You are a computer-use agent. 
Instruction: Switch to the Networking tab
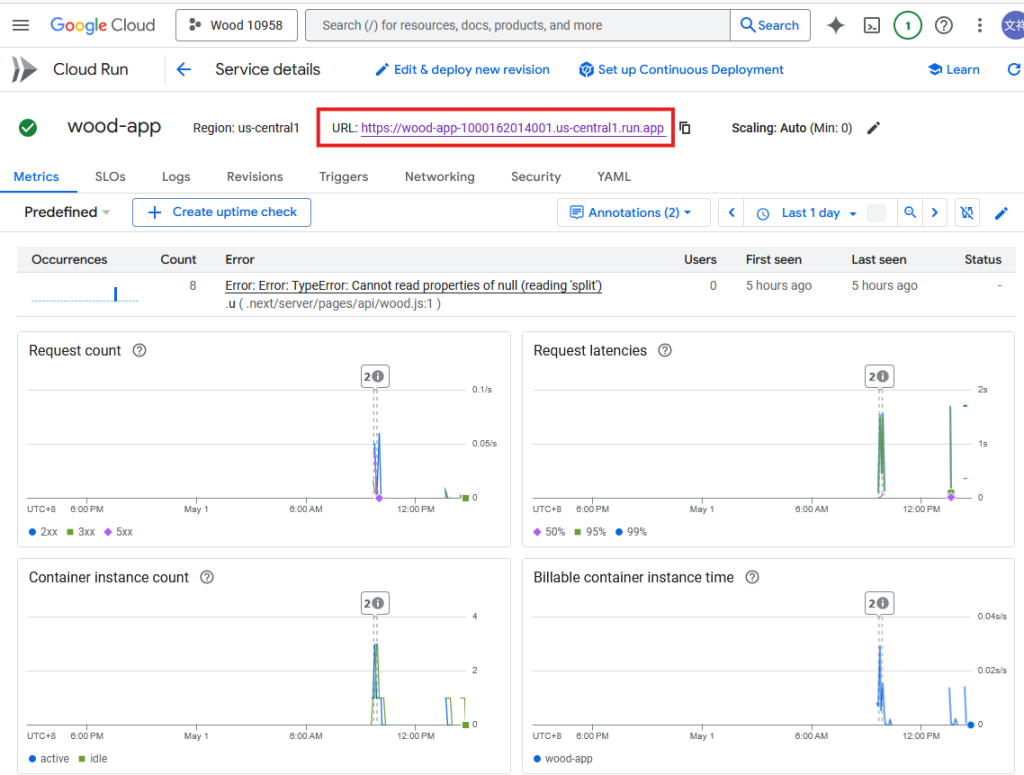tap(440, 177)
